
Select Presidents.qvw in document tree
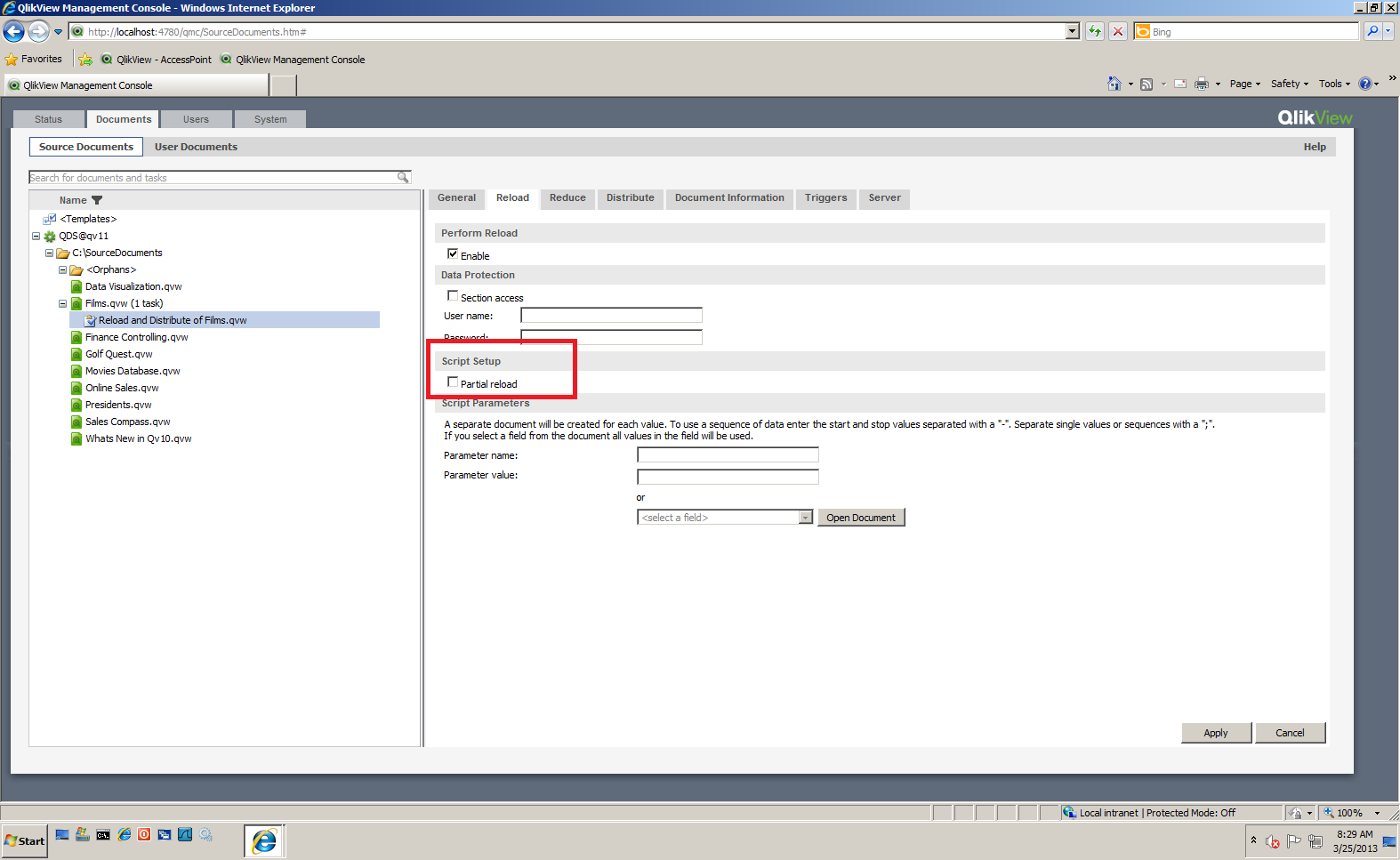tap(118, 405)
